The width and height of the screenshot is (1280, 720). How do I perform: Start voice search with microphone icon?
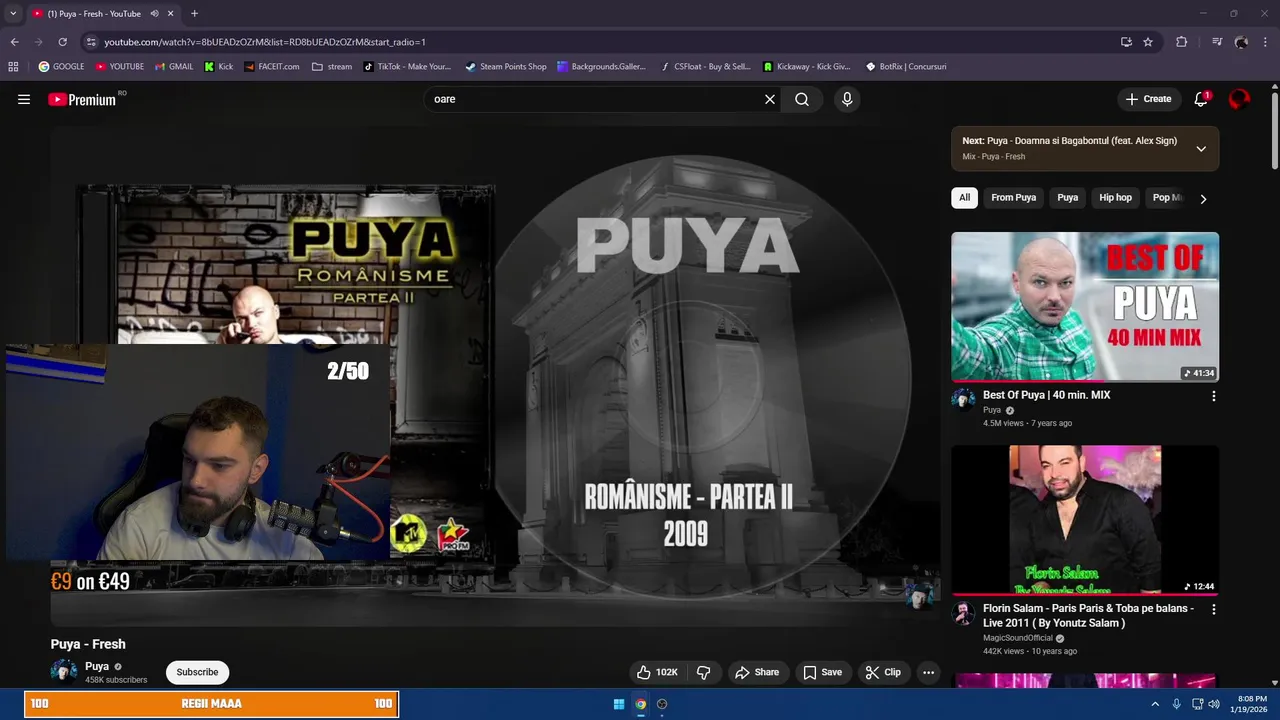(x=847, y=99)
